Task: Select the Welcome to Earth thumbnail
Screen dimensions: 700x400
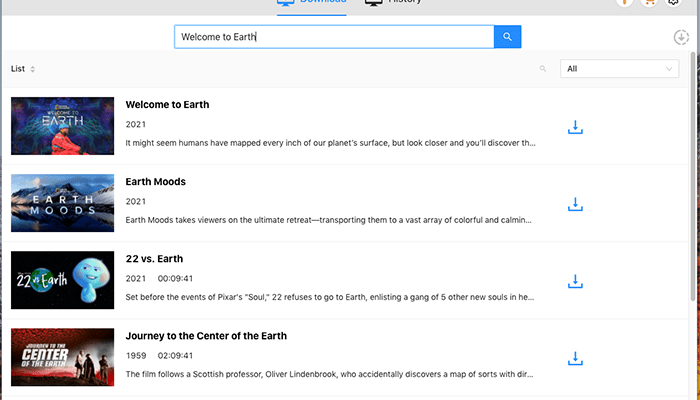Action: tap(62, 126)
